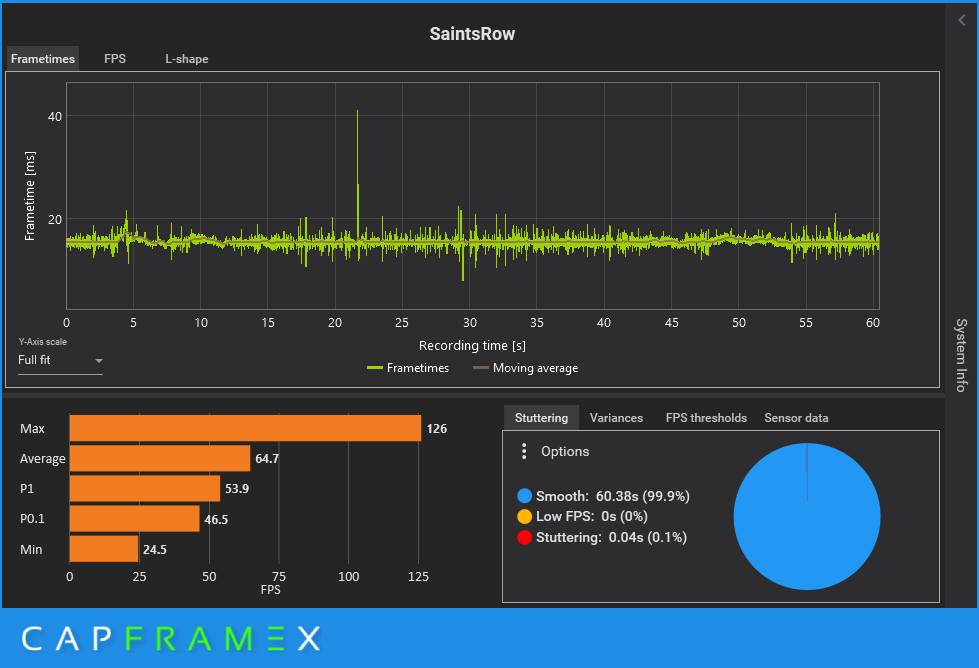Toggle the Moving average legend marker

[x=481, y=368]
